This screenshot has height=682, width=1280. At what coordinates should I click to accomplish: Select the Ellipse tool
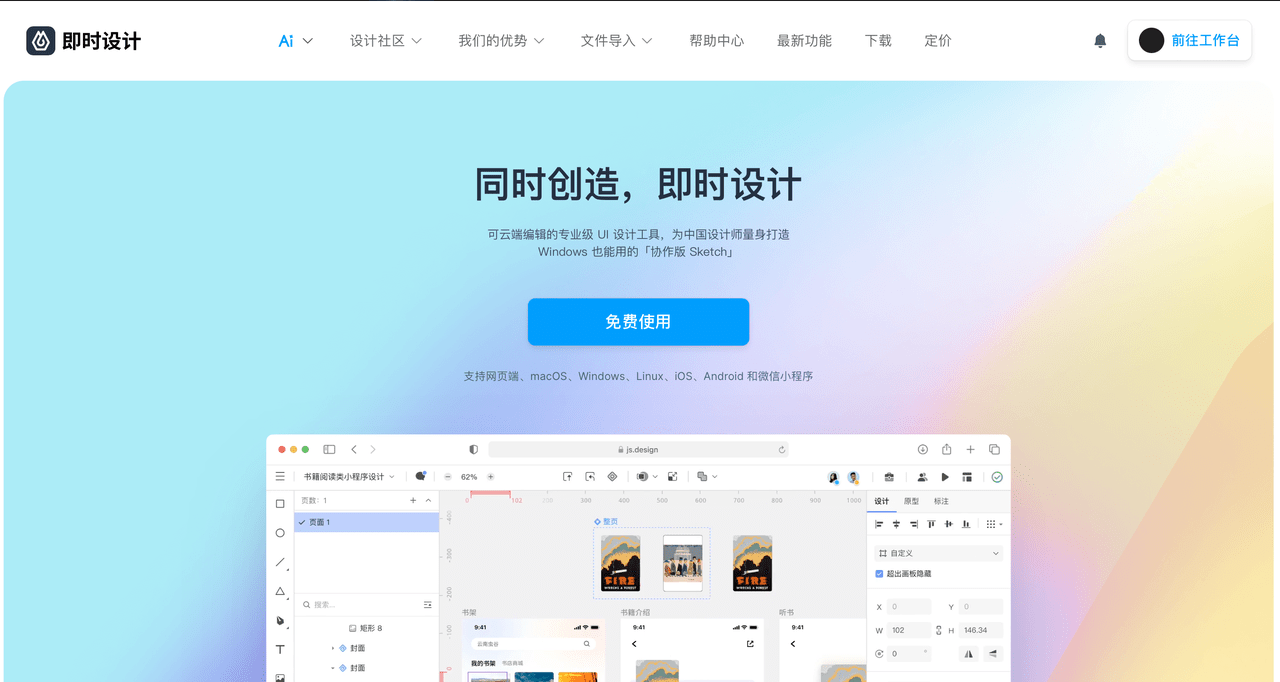(x=280, y=533)
